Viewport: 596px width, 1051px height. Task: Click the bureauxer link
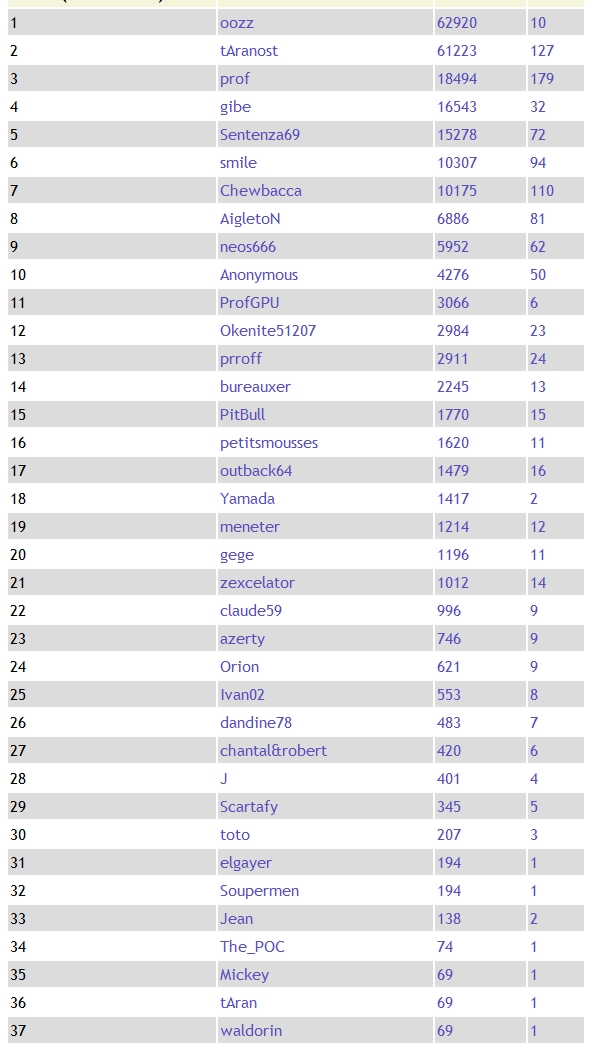pos(255,387)
